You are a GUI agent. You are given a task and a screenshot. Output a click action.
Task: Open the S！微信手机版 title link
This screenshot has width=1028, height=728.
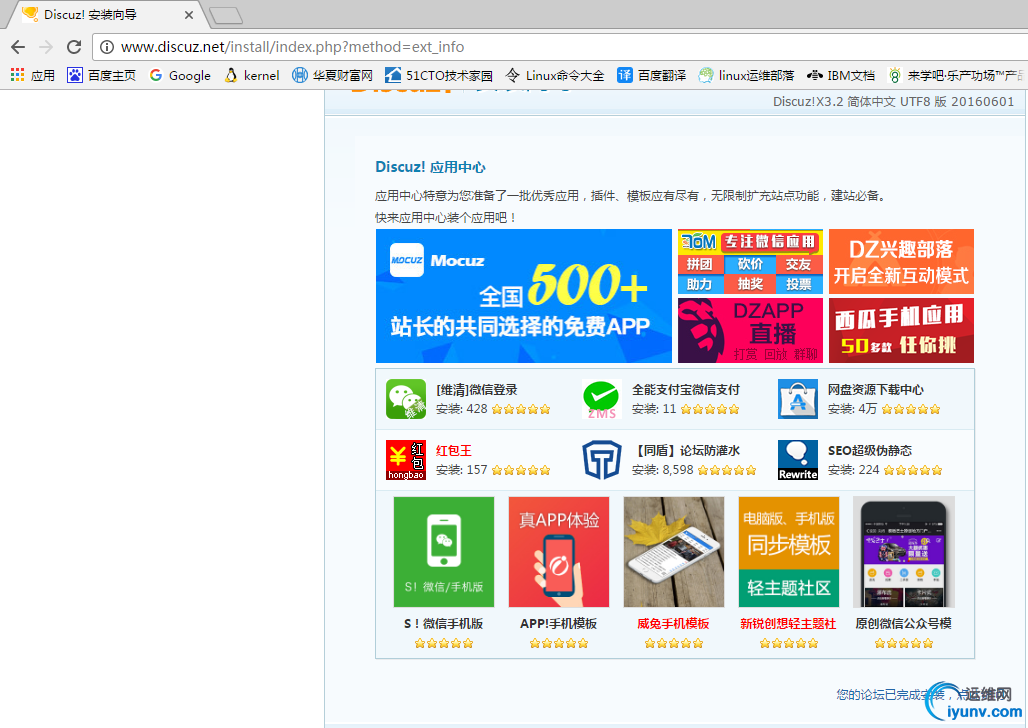[x=444, y=624]
